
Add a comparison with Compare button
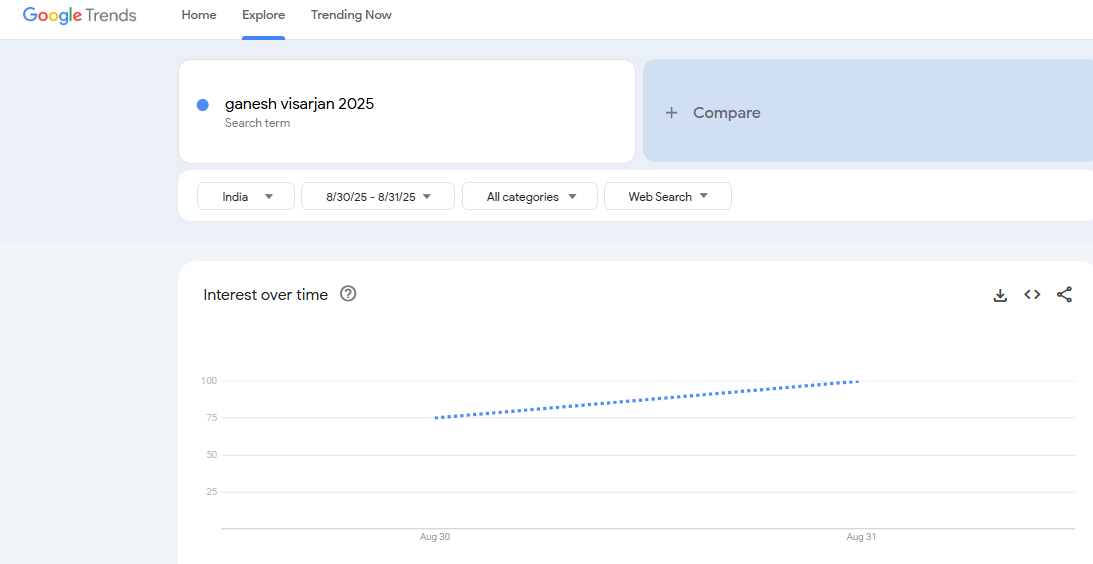[x=868, y=111]
